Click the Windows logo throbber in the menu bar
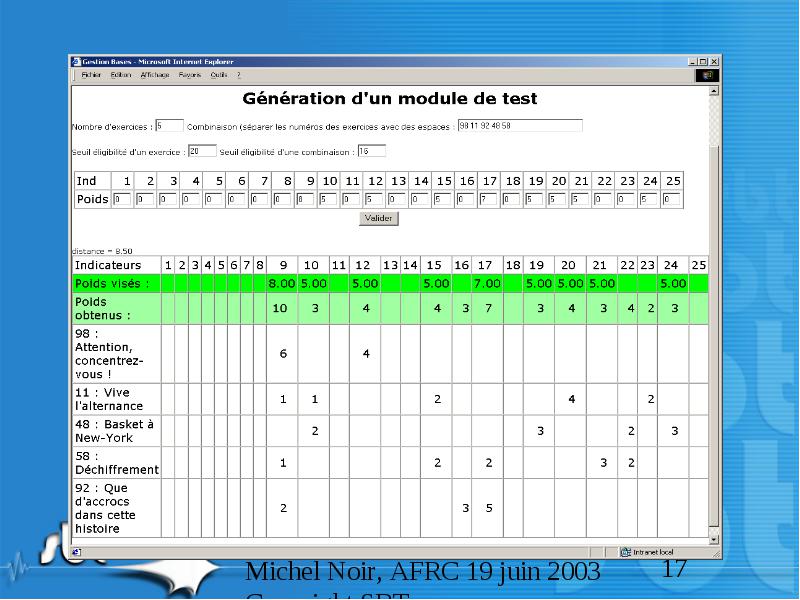 (707, 76)
